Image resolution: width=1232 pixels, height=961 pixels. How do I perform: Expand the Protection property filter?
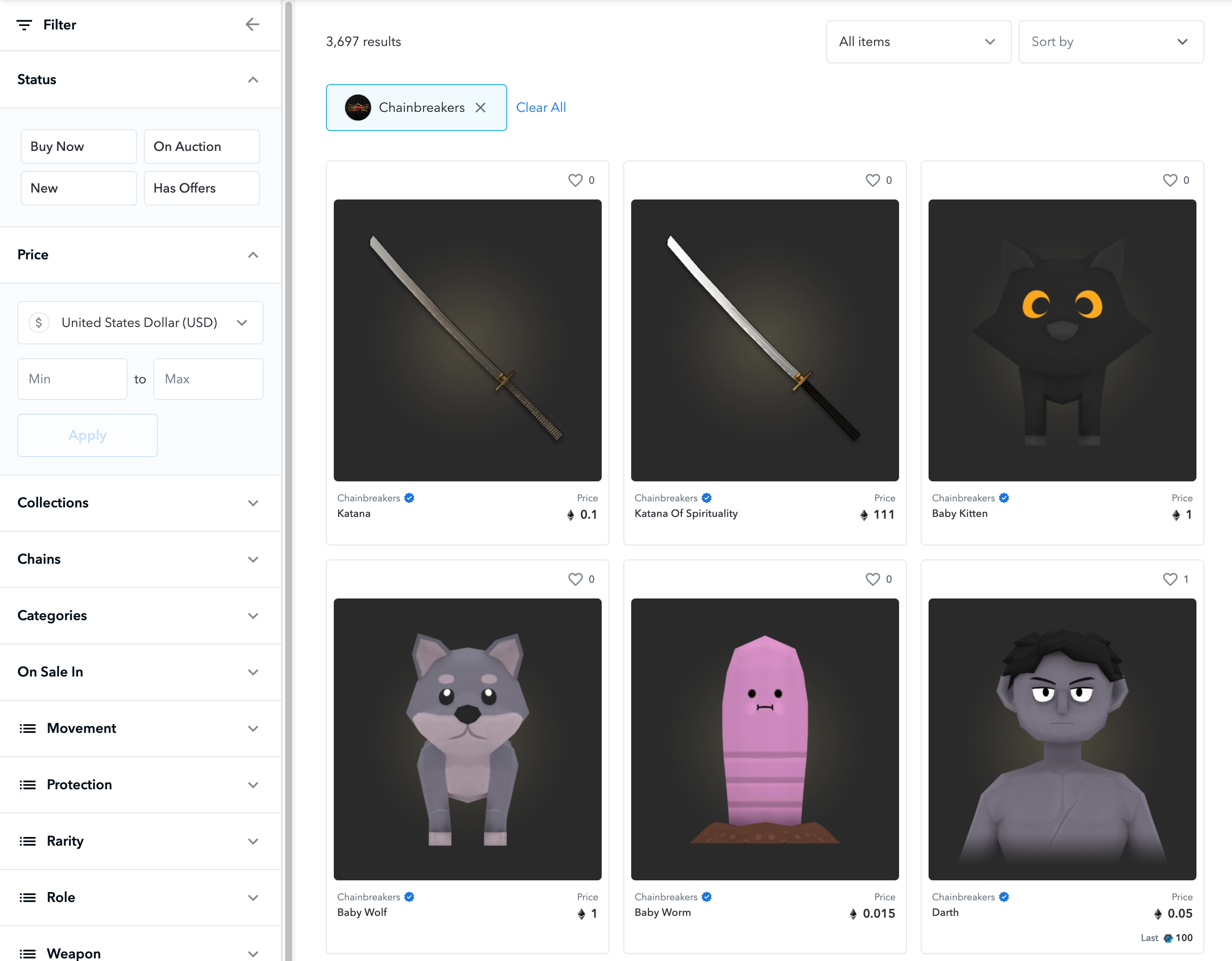pos(140,785)
